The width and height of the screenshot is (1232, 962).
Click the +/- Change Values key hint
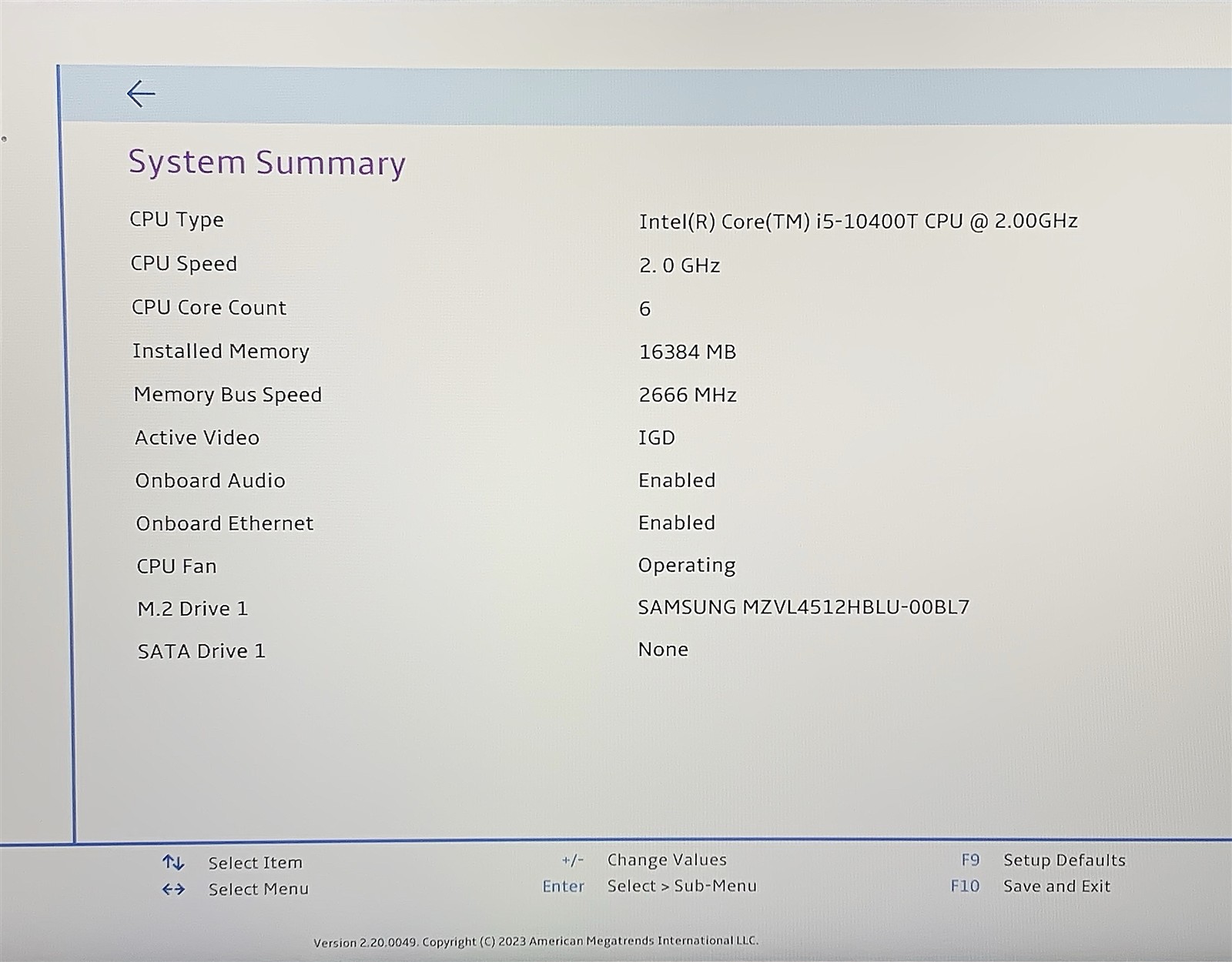572,860
